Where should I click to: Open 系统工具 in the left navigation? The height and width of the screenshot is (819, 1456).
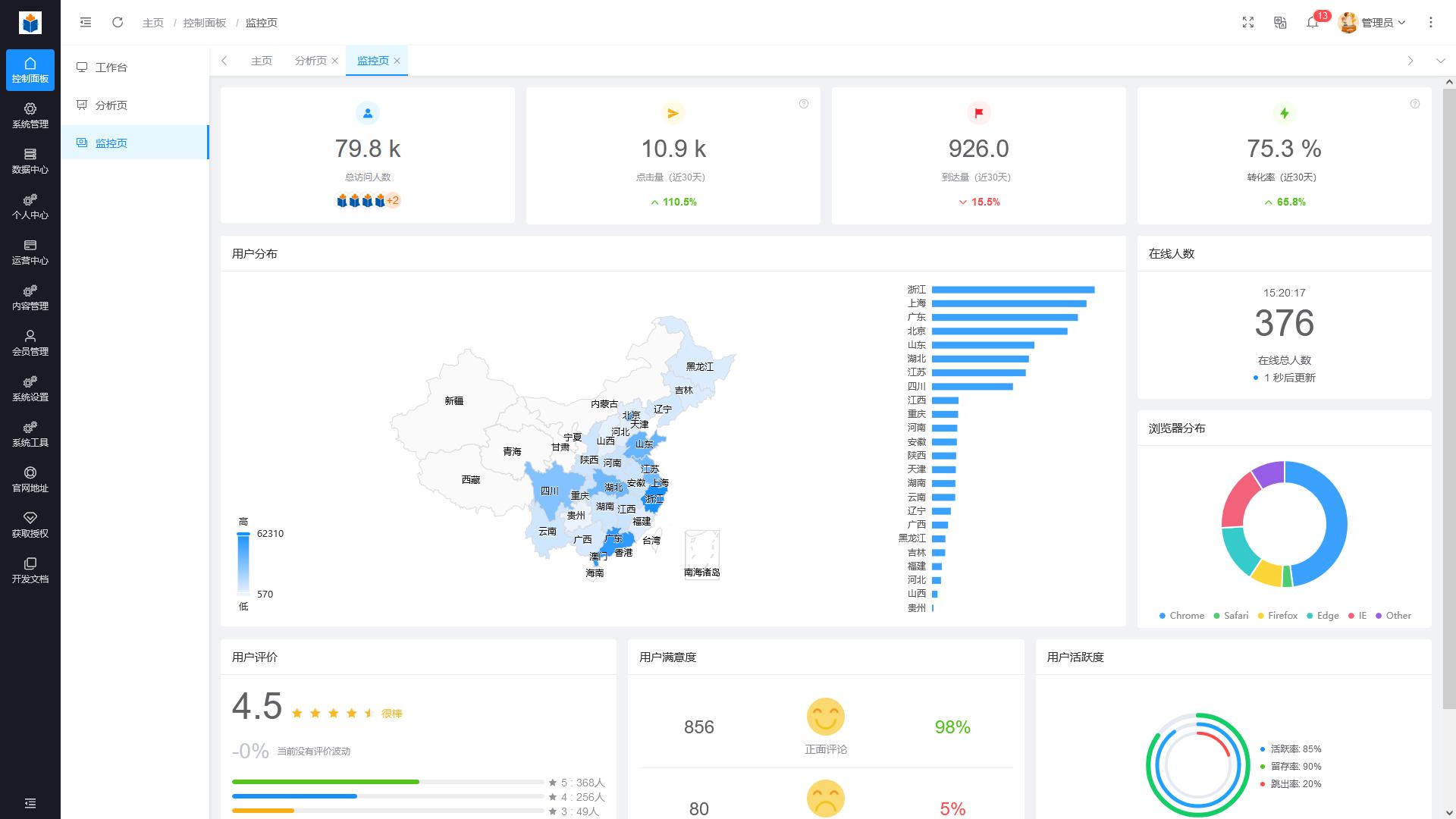(30, 435)
